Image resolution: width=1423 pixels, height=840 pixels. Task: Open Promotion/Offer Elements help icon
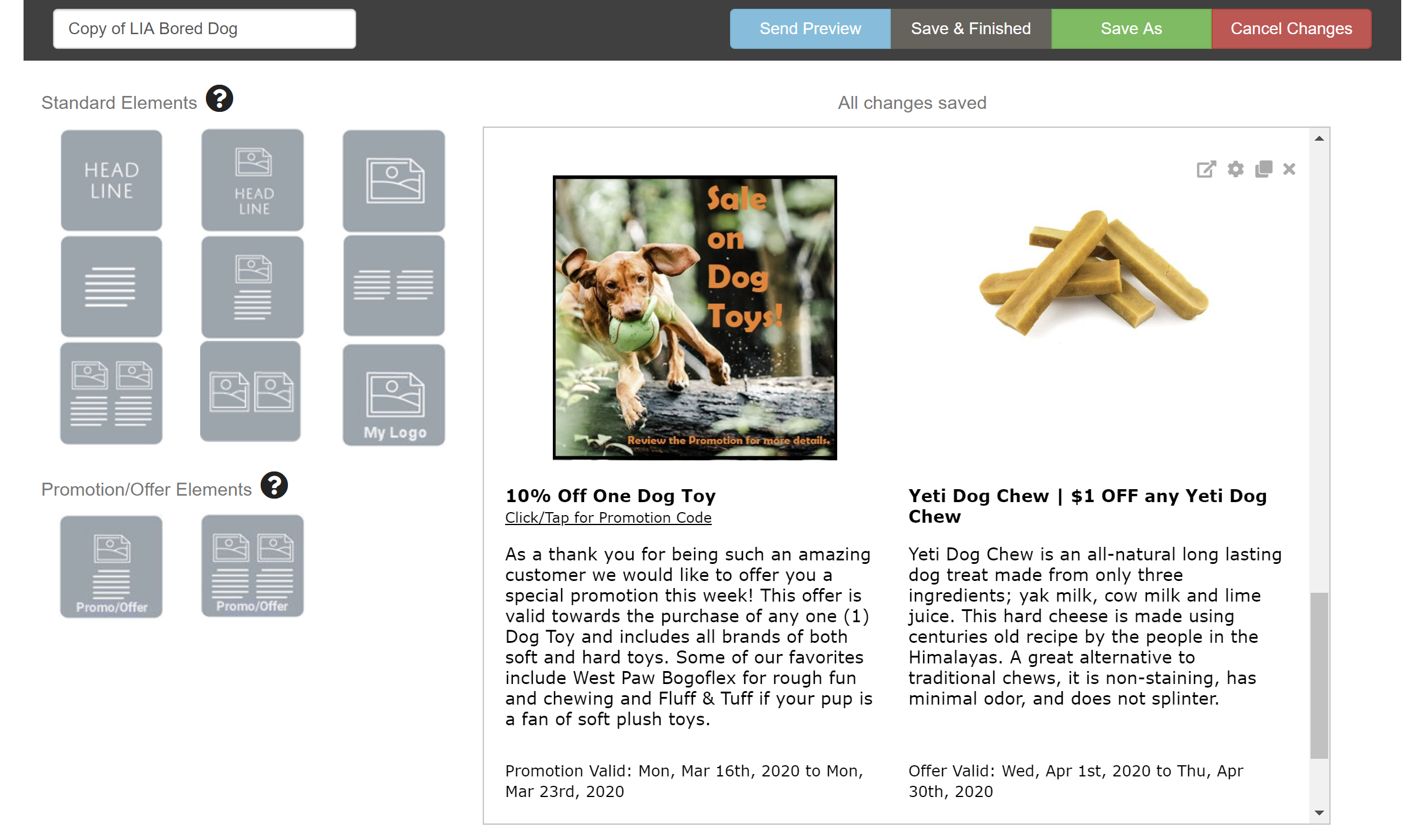[274, 486]
